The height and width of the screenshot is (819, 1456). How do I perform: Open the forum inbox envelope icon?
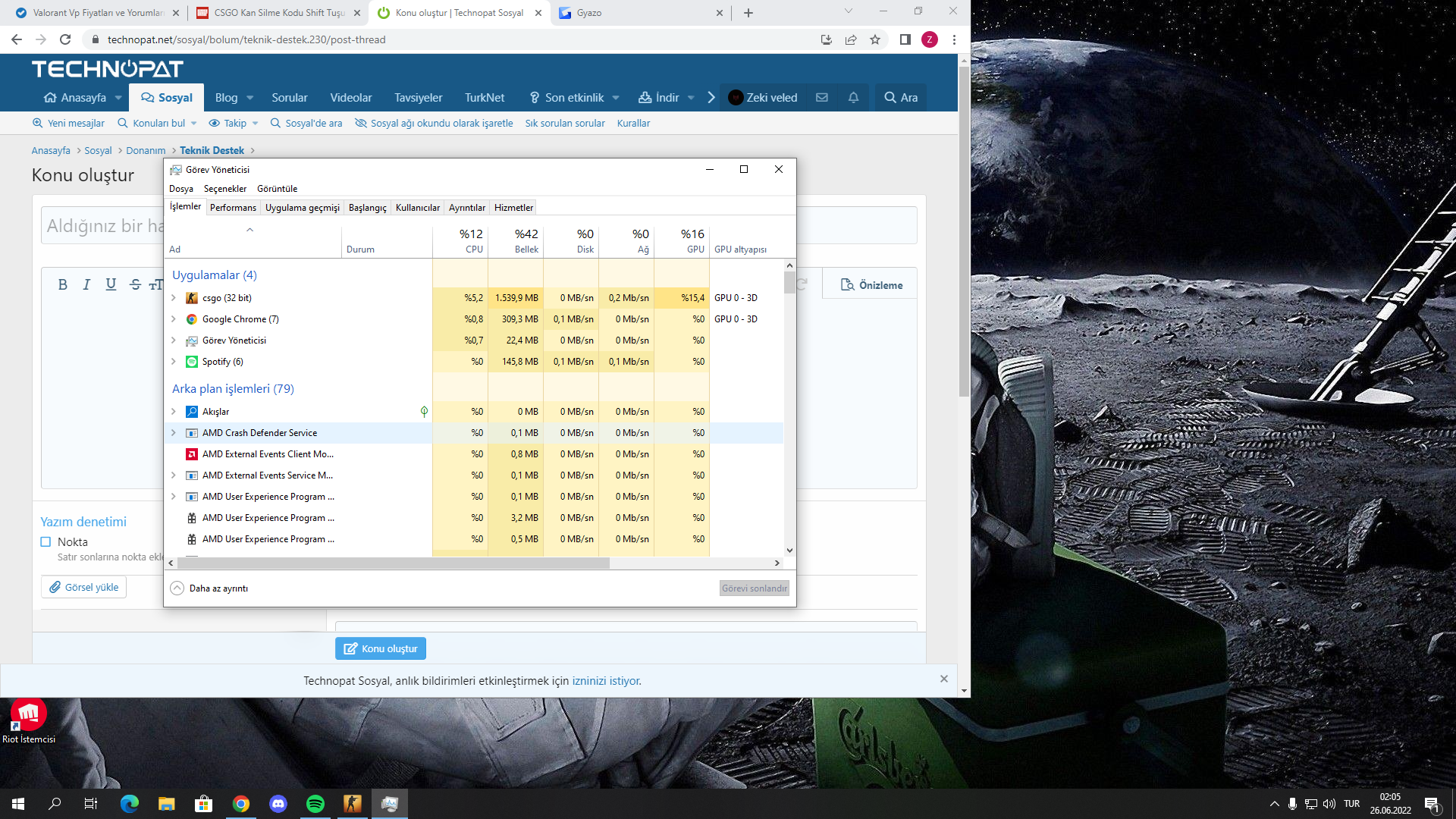click(821, 97)
